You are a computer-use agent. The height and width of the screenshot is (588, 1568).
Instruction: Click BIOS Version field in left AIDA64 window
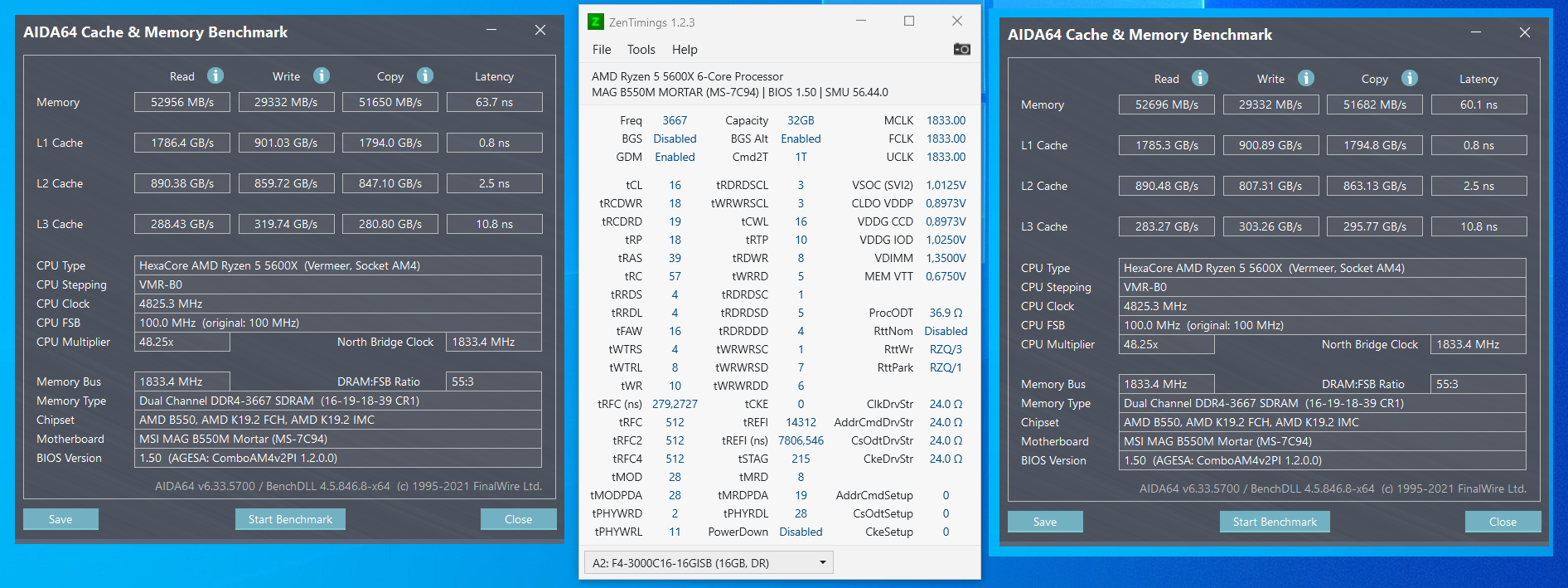point(338,458)
